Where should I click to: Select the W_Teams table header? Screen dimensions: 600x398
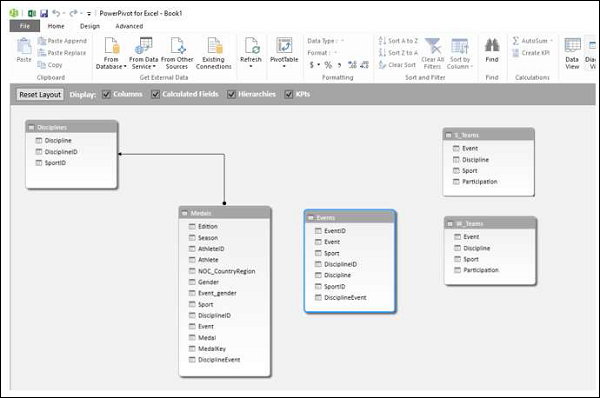tap(490, 223)
